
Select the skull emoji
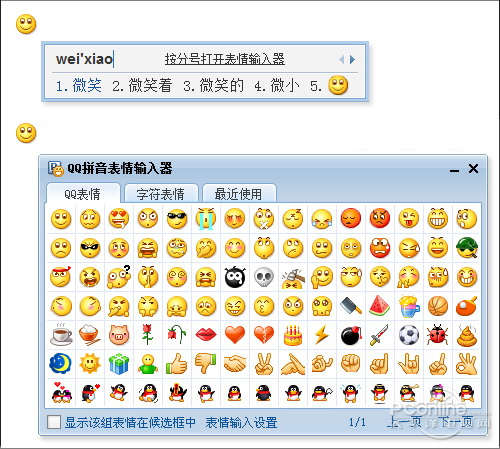tap(264, 277)
